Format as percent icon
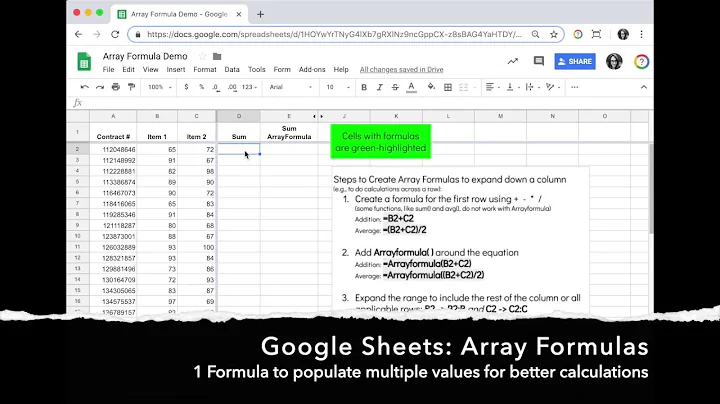The height and width of the screenshot is (404, 720). coord(201,87)
